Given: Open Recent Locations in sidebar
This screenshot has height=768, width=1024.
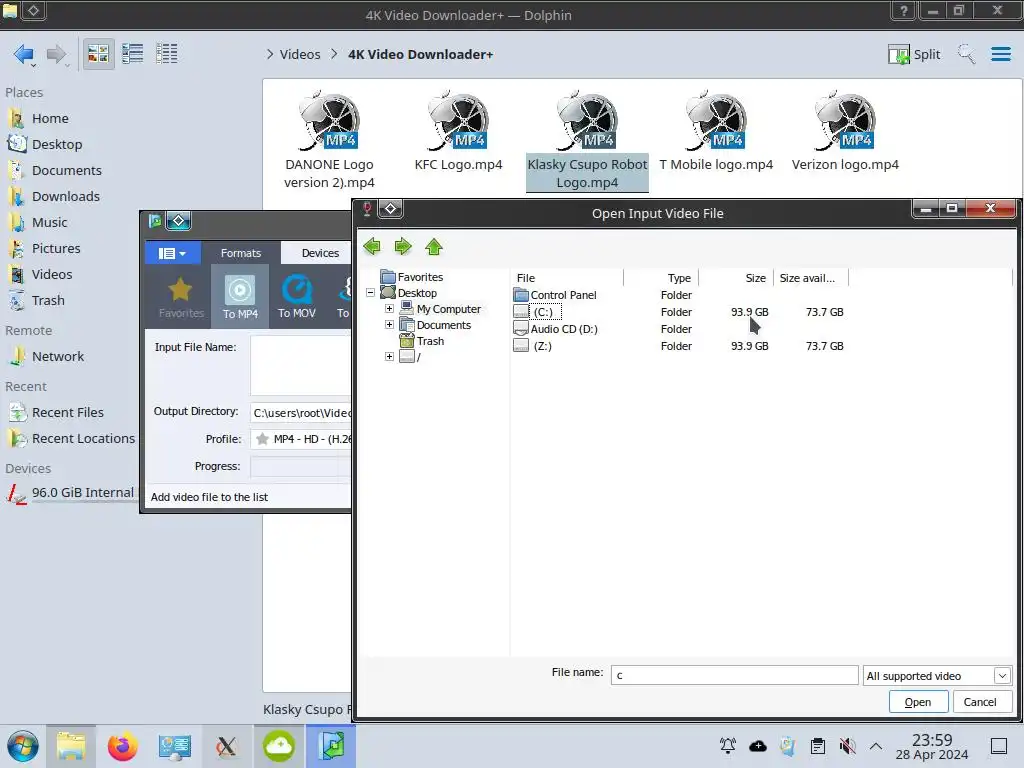Looking at the screenshot, I should coord(83,439).
